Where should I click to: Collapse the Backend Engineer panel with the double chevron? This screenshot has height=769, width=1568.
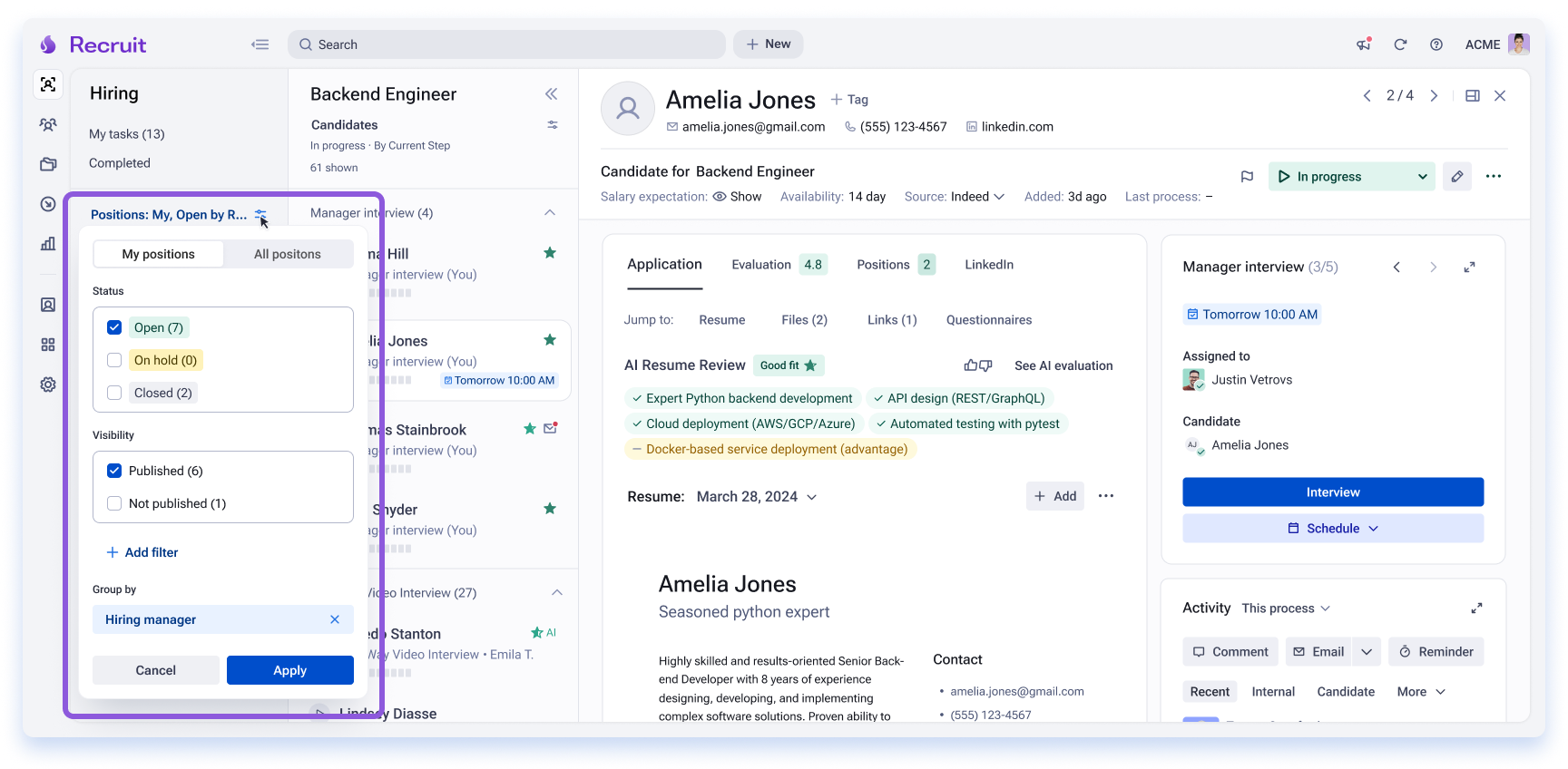(x=551, y=94)
